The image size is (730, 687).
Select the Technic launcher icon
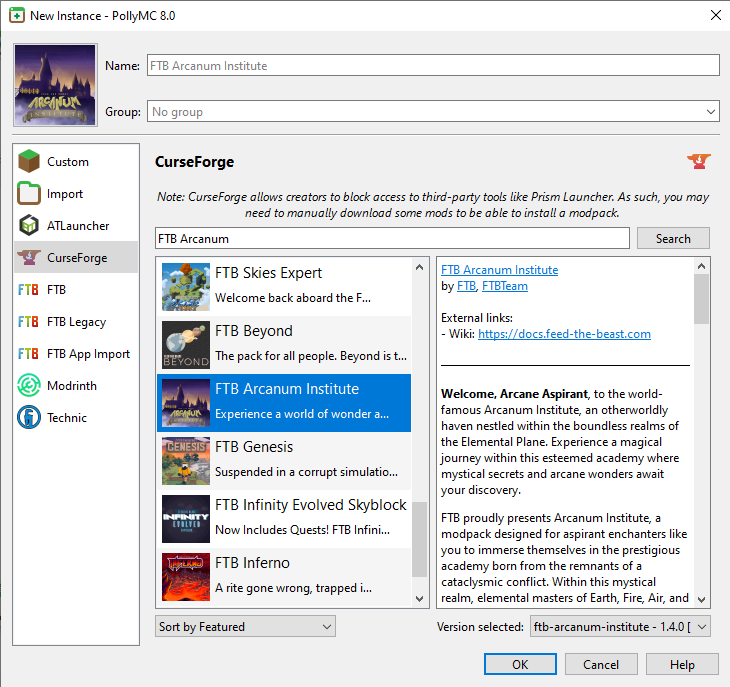click(29, 418)
